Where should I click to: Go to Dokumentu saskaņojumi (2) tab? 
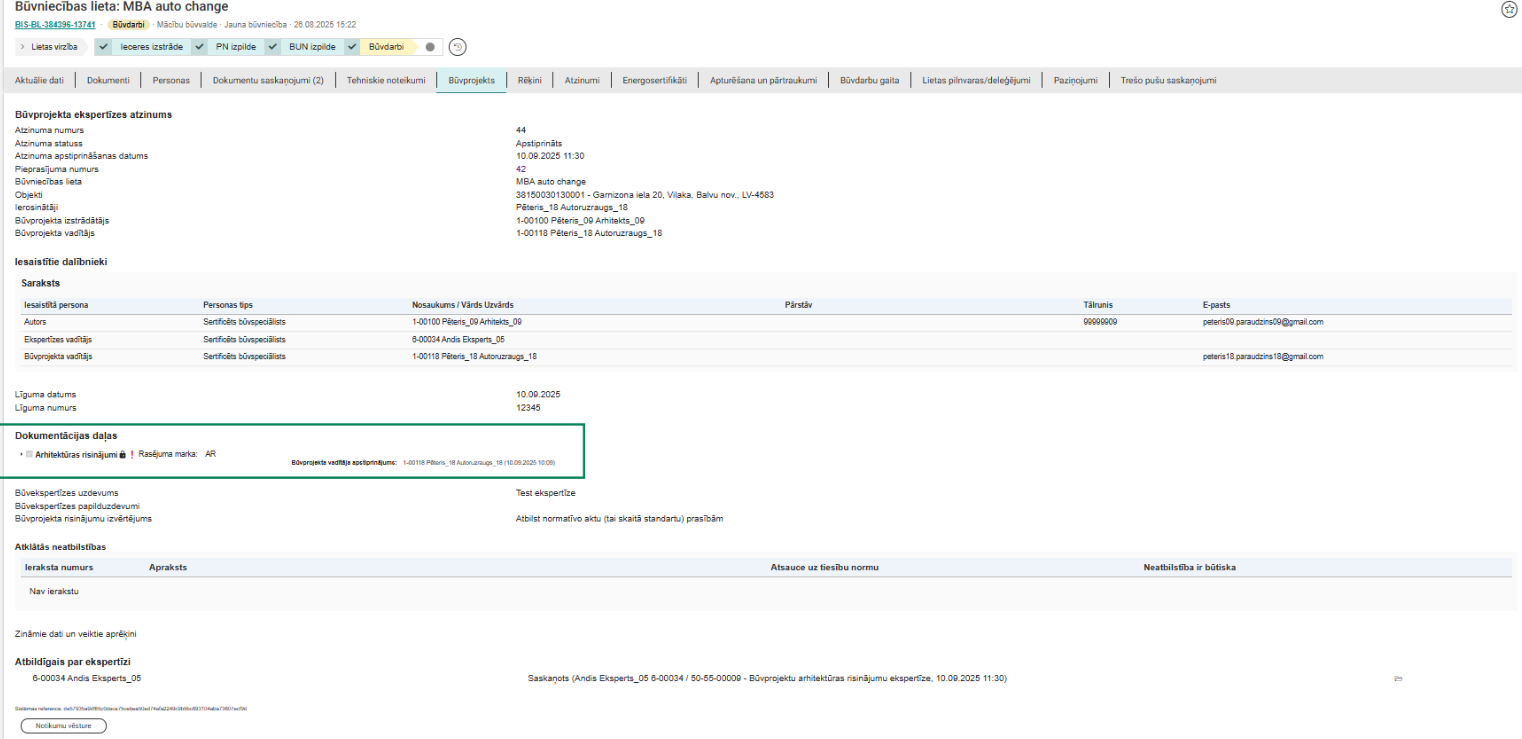point(268,80)
